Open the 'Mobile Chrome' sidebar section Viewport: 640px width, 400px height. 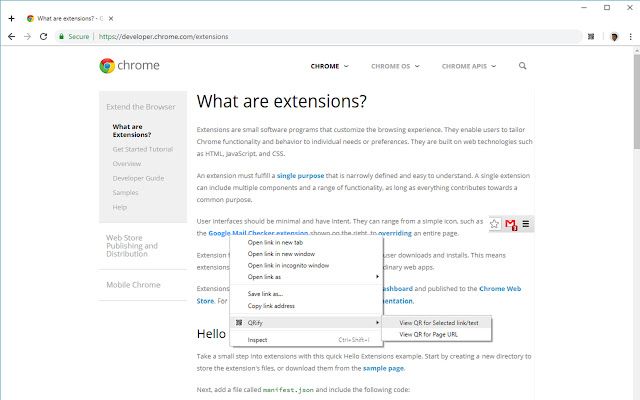(x=133, y=285)
